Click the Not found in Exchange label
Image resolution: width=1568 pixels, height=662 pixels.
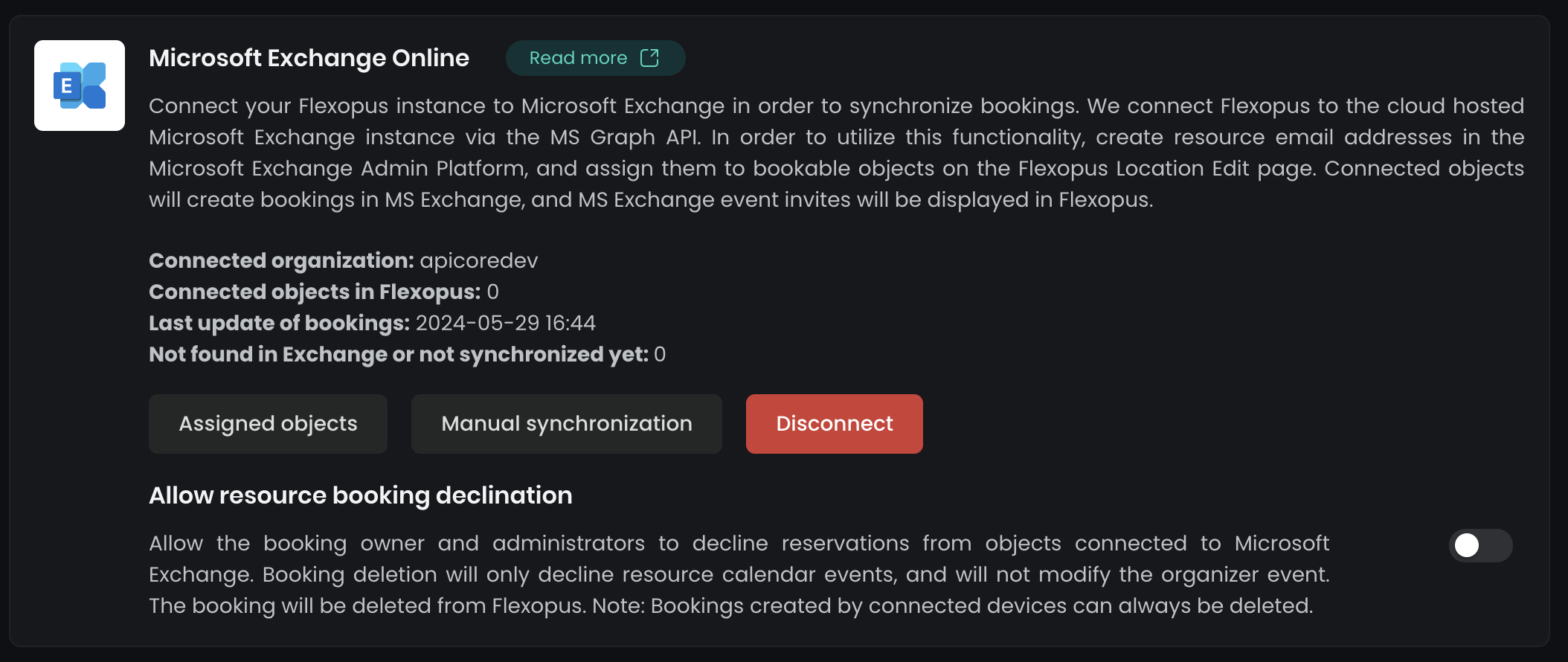tap(398, 354)
